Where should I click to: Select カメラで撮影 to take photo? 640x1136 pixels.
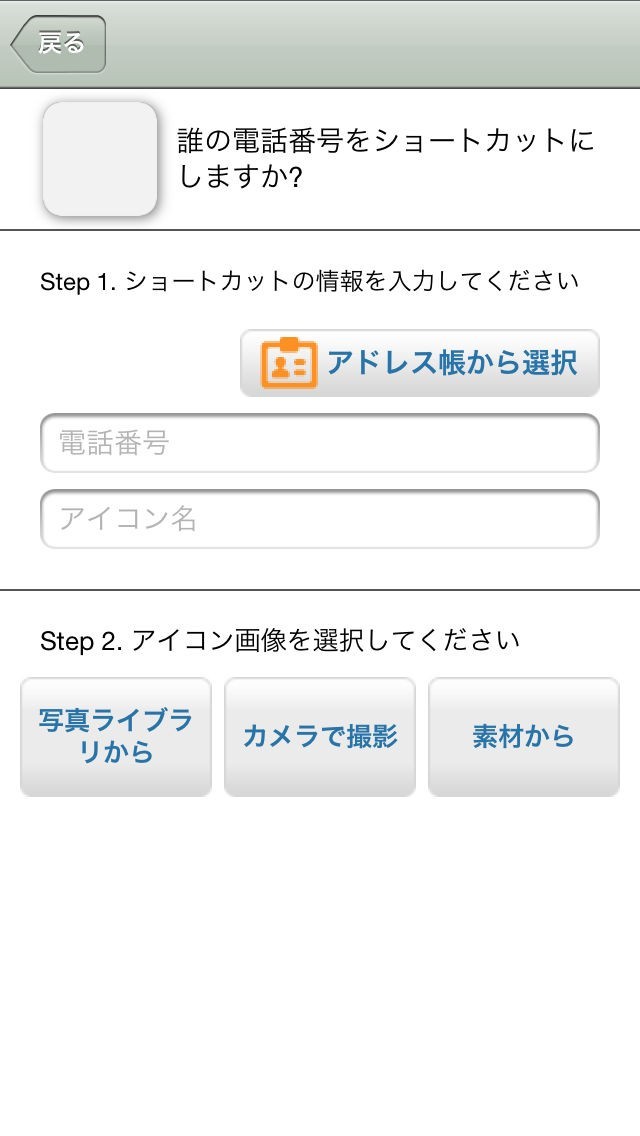pos(320,737)
